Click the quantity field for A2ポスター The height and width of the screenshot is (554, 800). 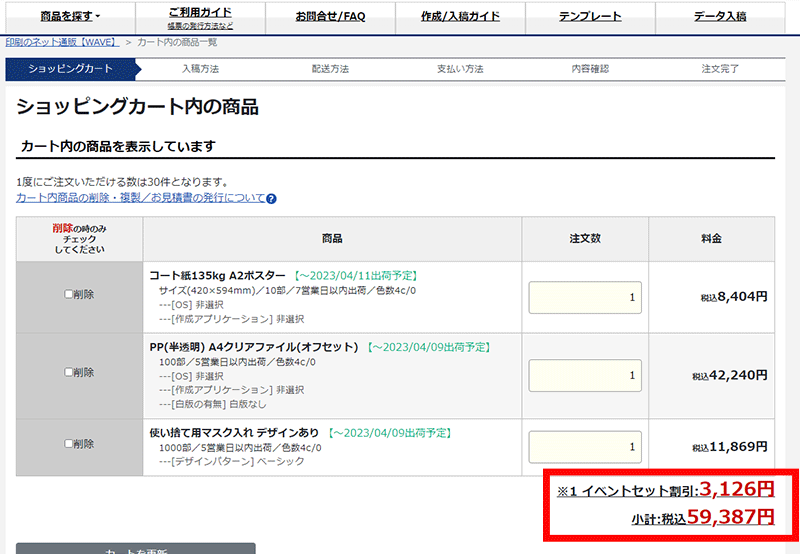point(585,297)
